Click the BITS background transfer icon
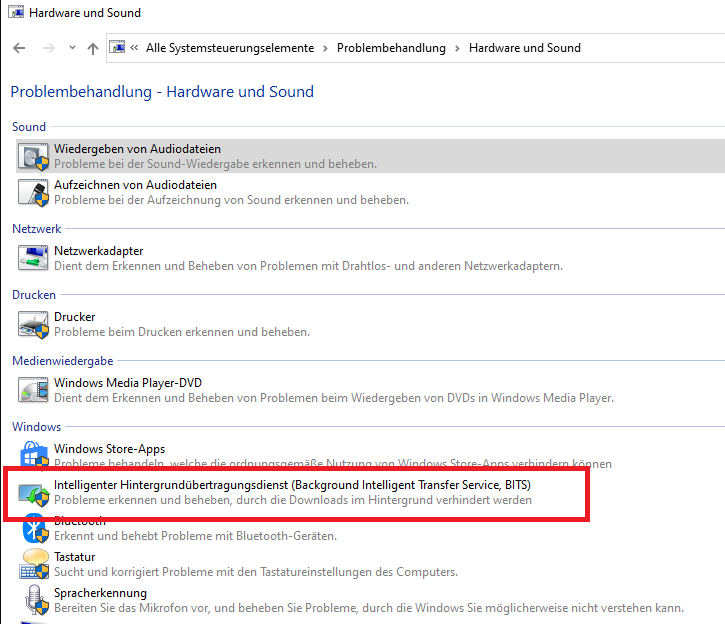Image resolution: width=725 pixels, height=624 pixels. tap(33, 493)
